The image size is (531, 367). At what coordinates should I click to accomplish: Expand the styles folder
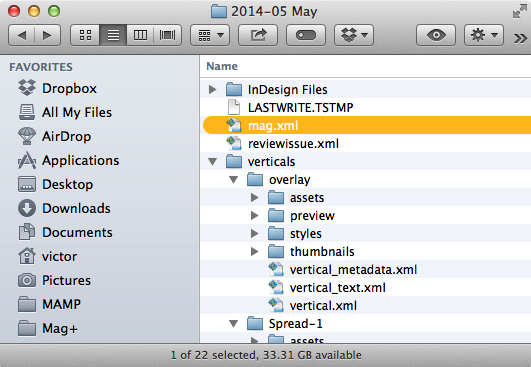click(x=254, y=234)
